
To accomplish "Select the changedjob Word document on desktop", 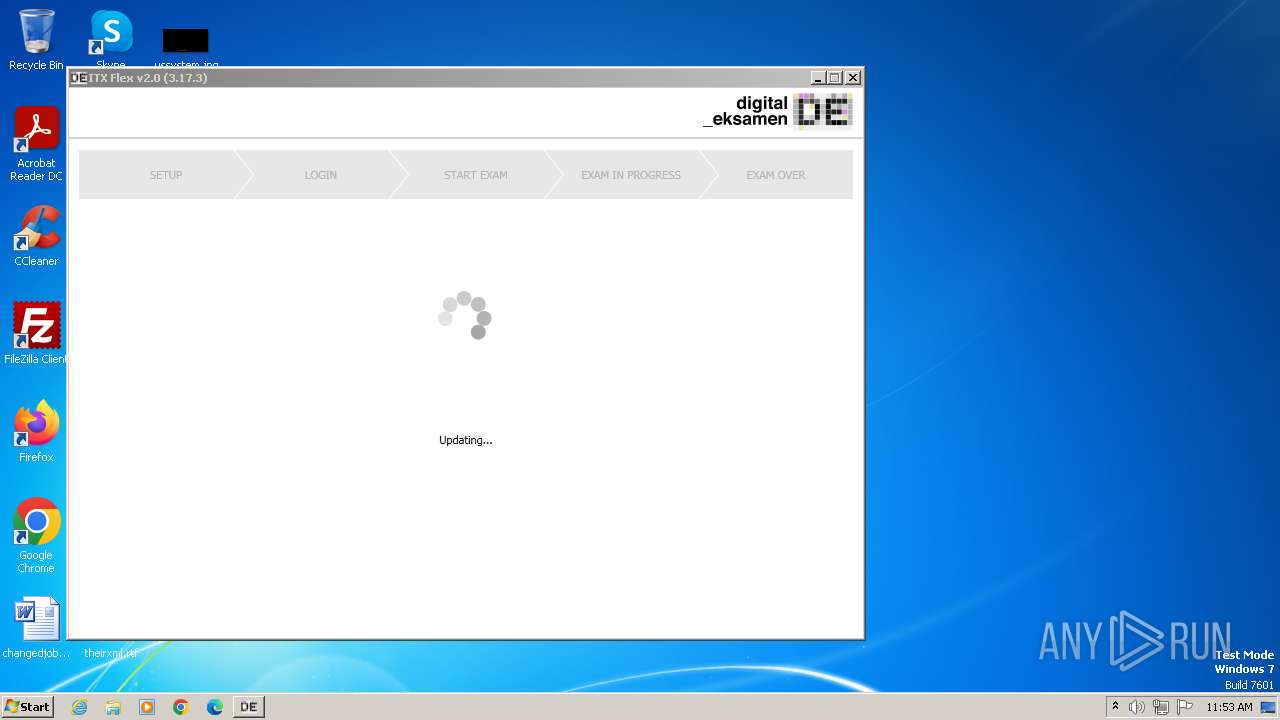I will (36, 629).
